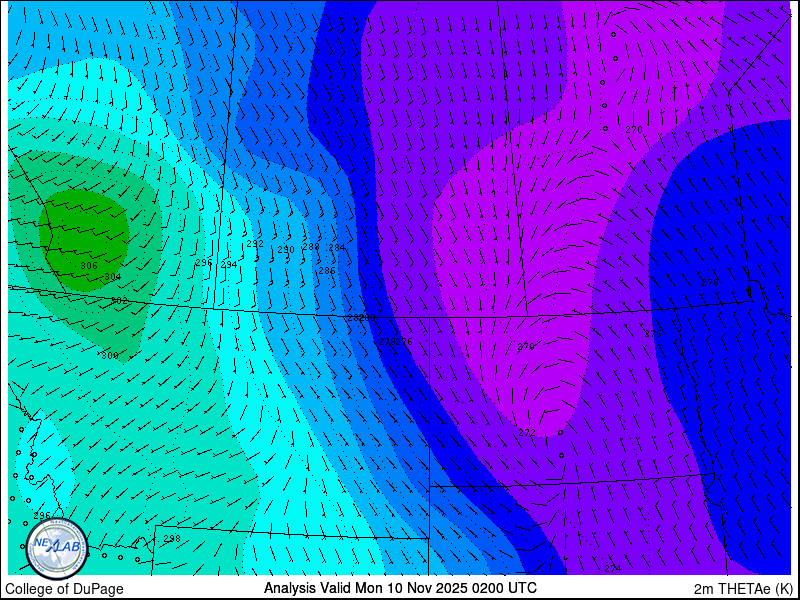Select the 306 contour label
The height and width of the screenshot is (600, 800).
[89, 265]
